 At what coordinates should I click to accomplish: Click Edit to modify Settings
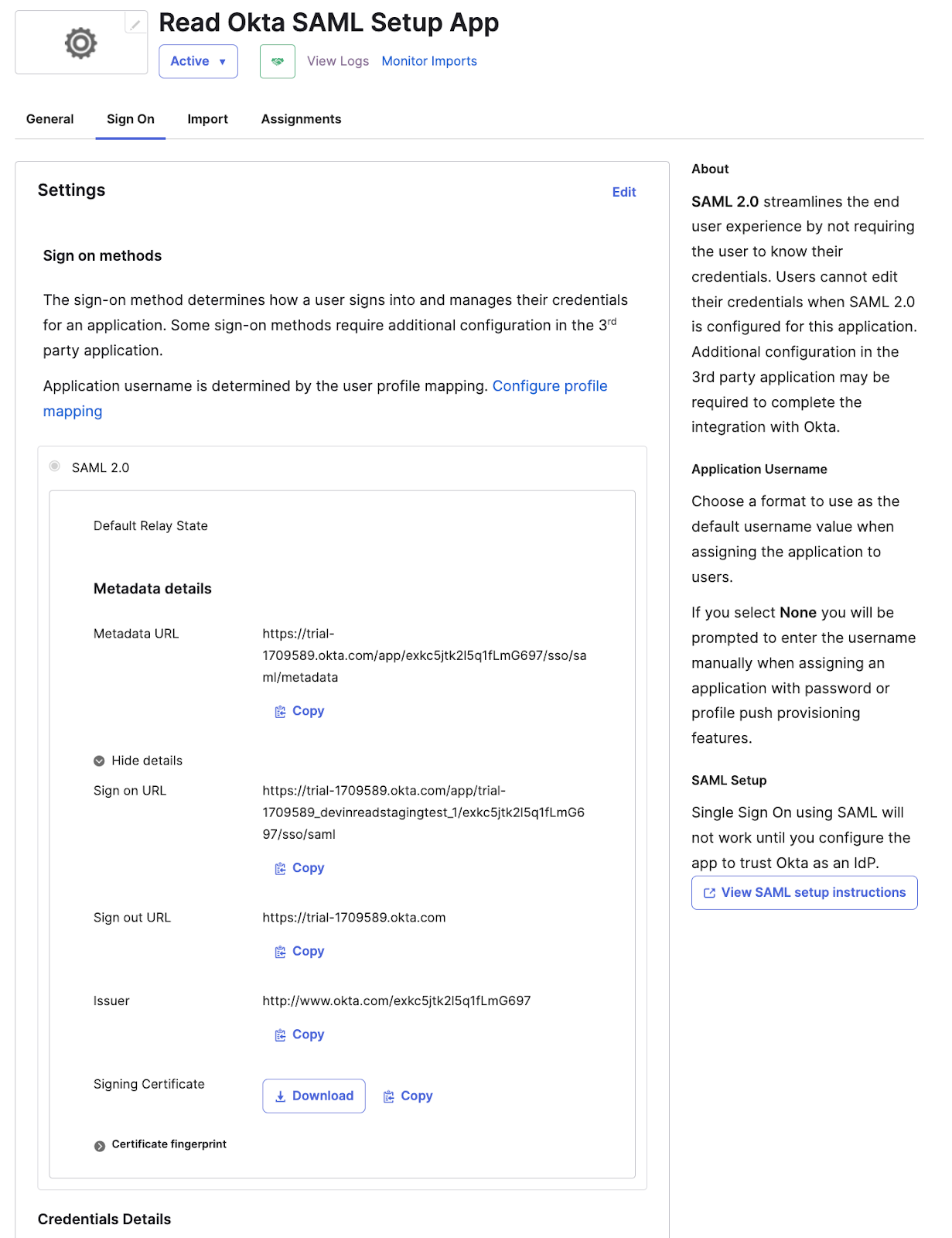pyautogui.click(x=623, y=192)
